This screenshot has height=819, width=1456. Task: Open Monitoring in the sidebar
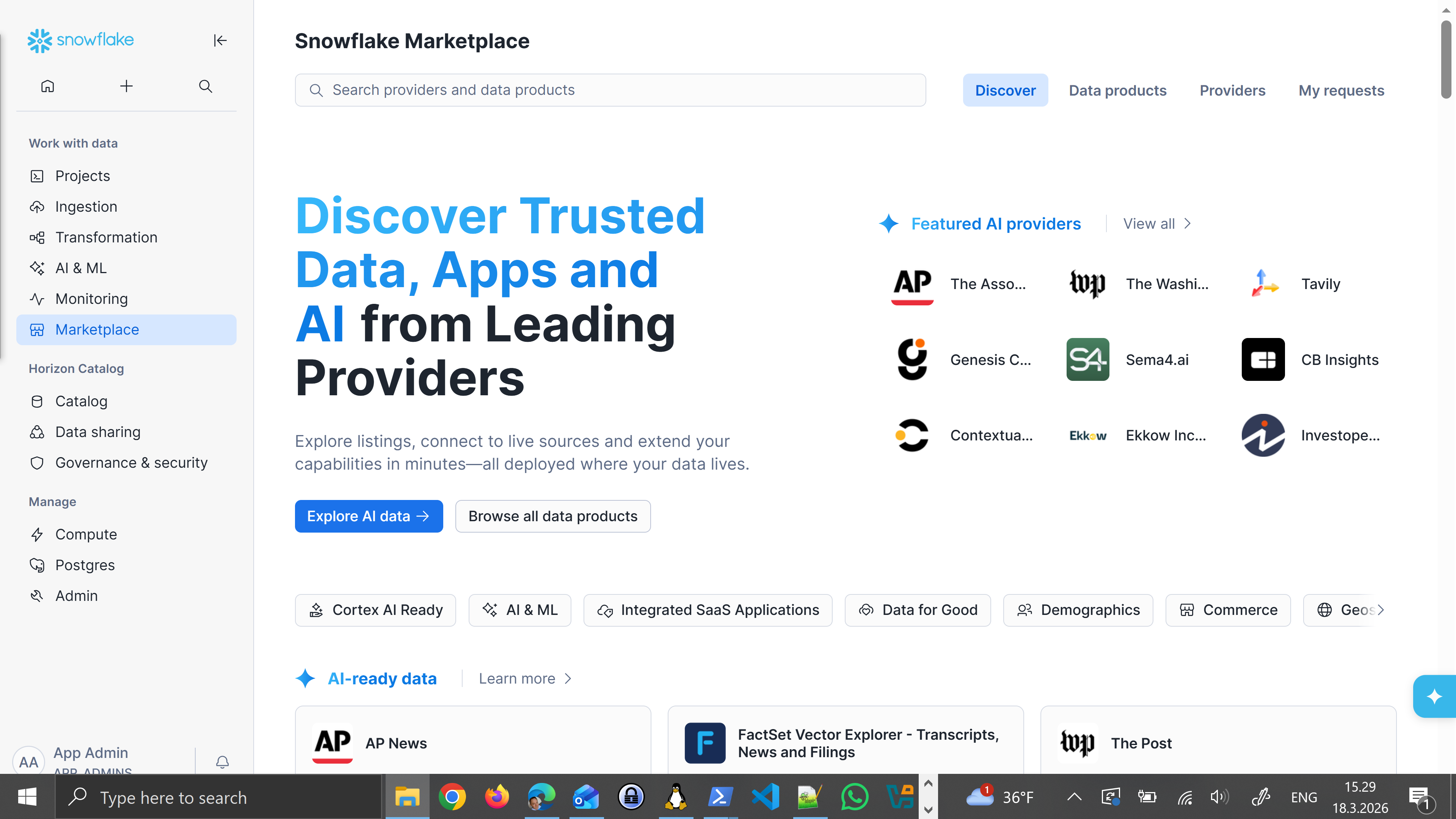(x=127, y=299)
